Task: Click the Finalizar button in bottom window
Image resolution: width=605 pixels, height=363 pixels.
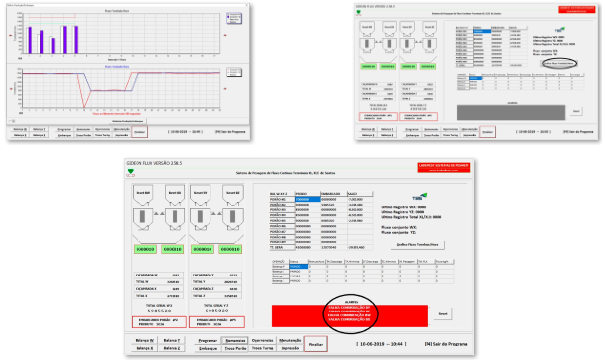Action: coord(316,344)
